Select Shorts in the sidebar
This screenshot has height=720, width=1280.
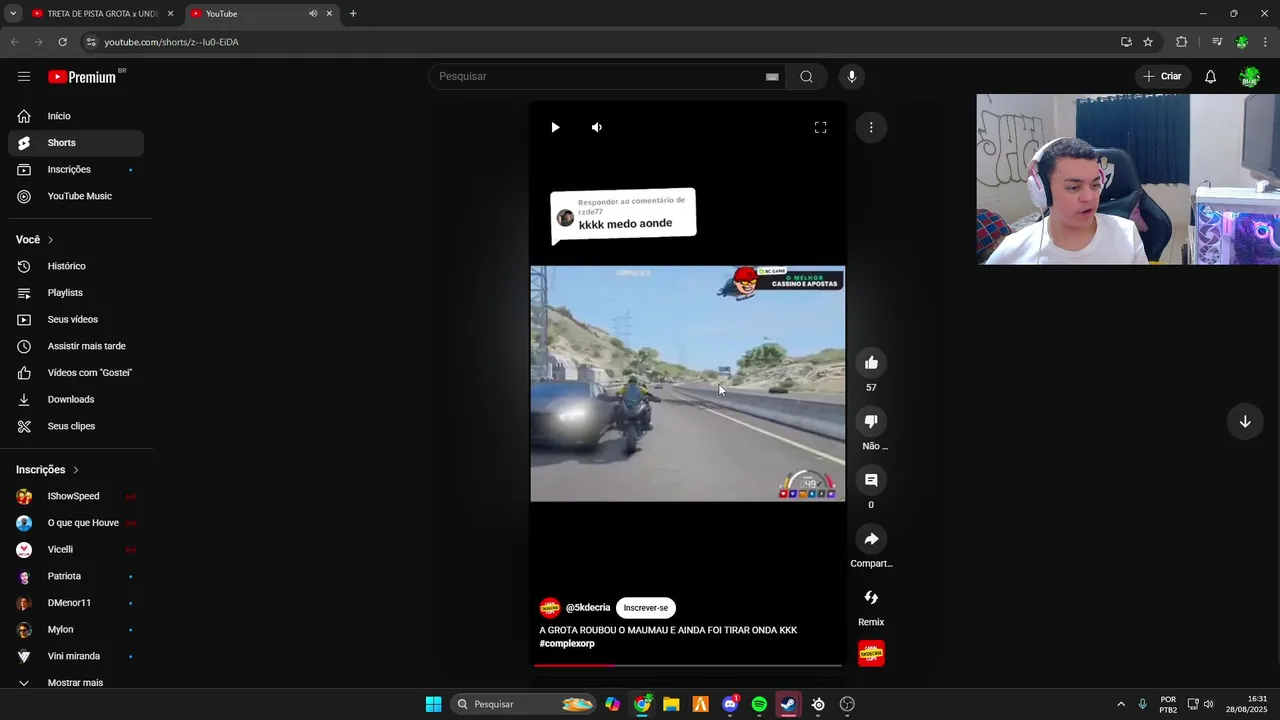(x=76, y=143)
